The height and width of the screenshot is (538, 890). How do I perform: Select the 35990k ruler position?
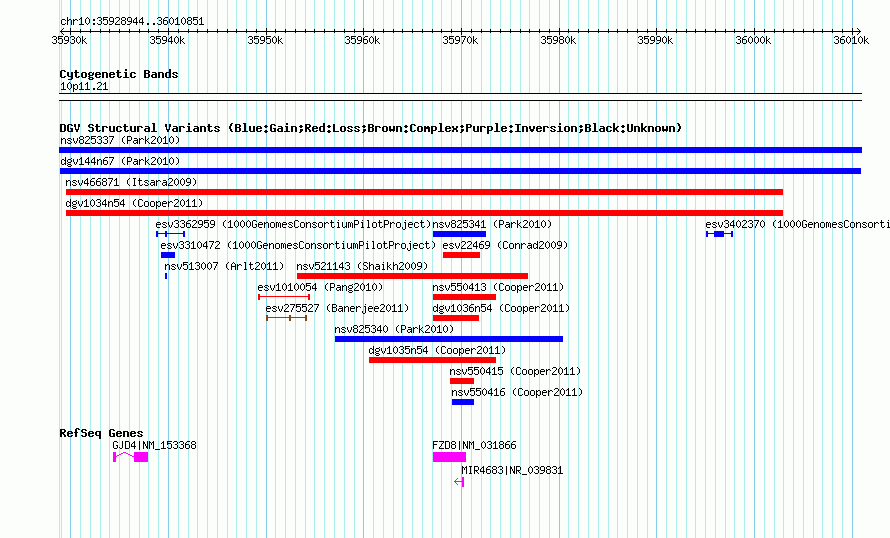coord(655,40)
